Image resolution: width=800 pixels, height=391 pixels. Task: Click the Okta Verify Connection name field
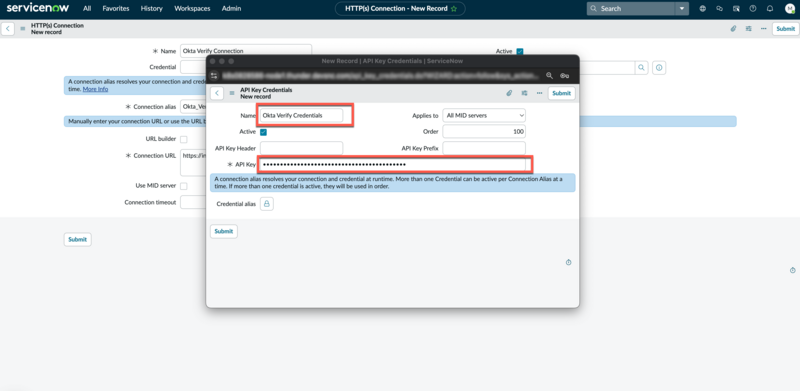[x=246, y=51]
